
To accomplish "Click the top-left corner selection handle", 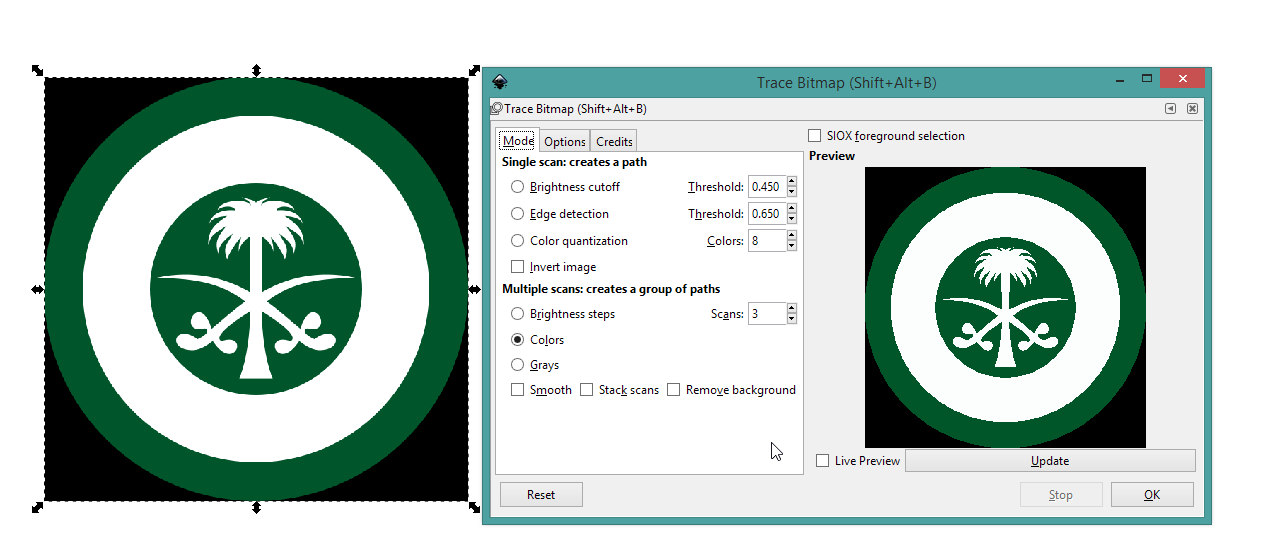I will [x=37, y=70].
